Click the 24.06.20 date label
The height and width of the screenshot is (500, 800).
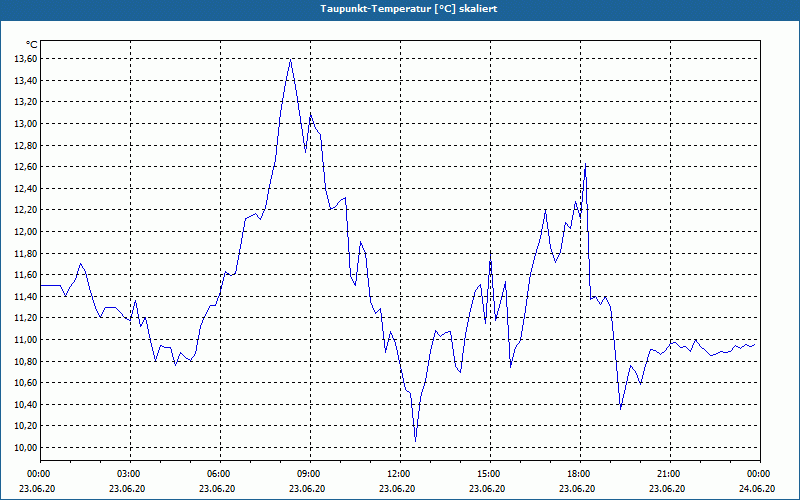pos(758,488)
